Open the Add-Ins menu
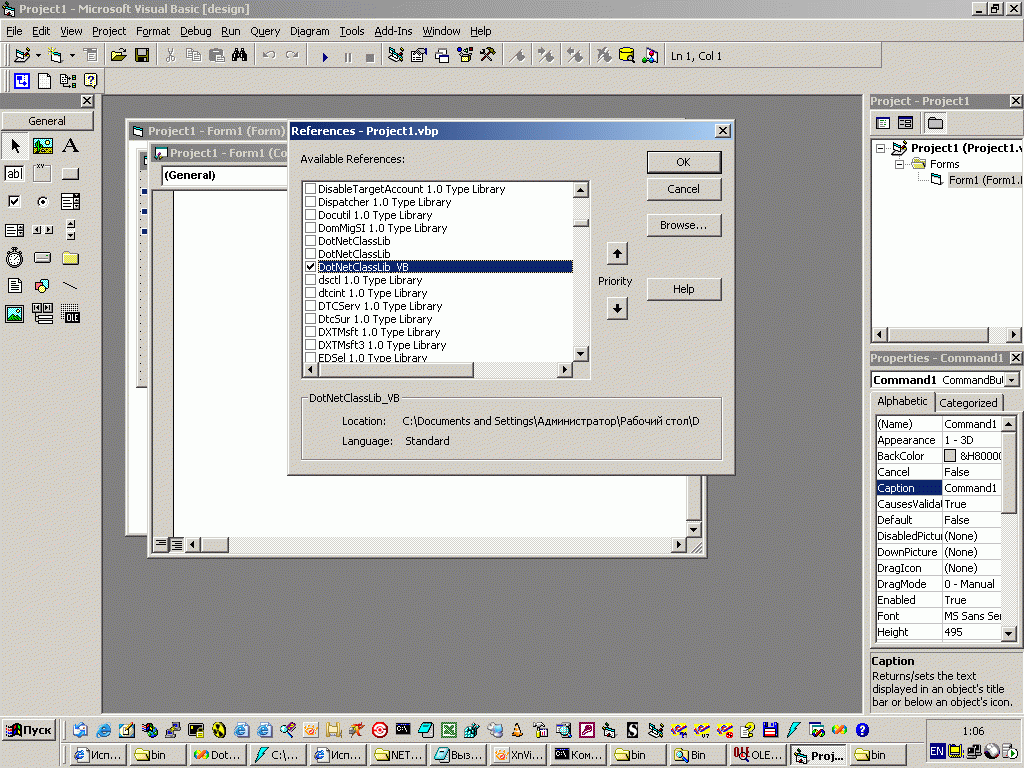This screenshot has width=1024, height=768. [x=393, y=31]
